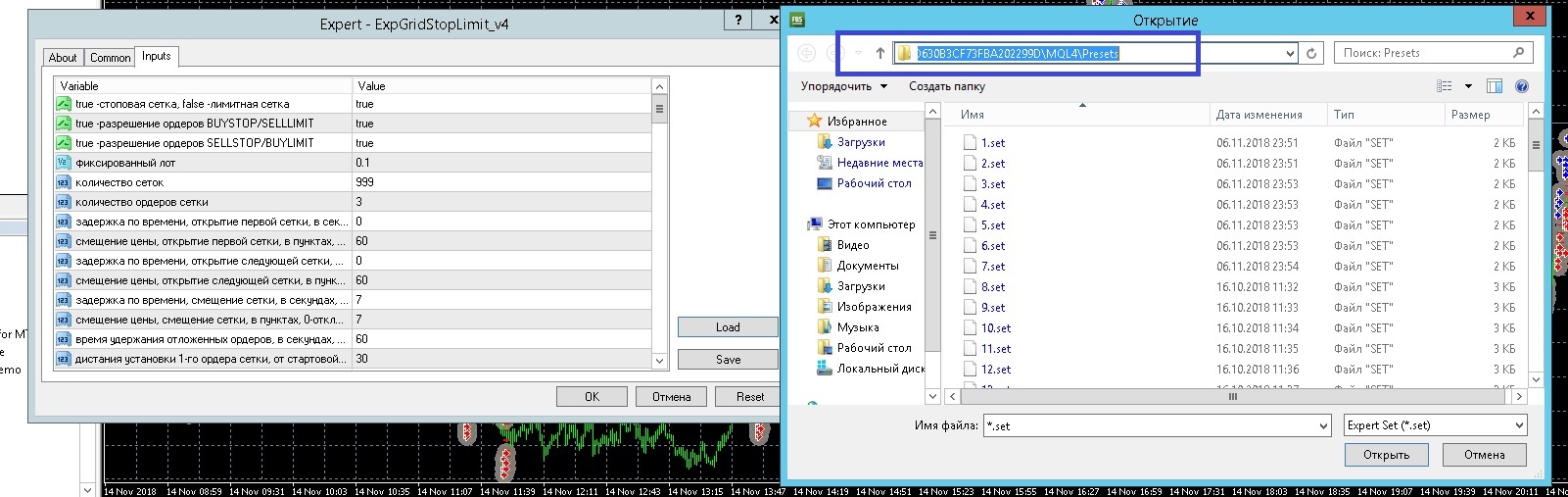
Task: Select the фиксированный лот value cell 0.1
Action: click(x=500, y=163)
